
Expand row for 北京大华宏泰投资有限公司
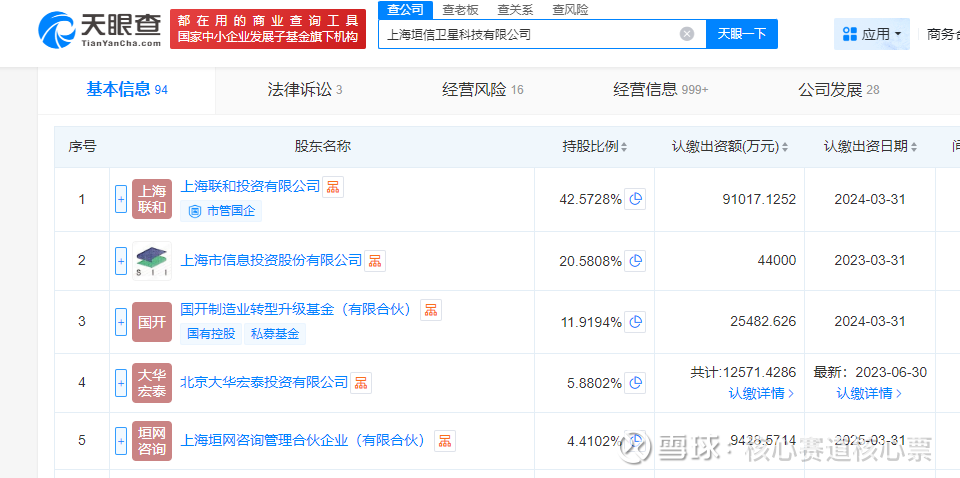click(x=121, y=383)
